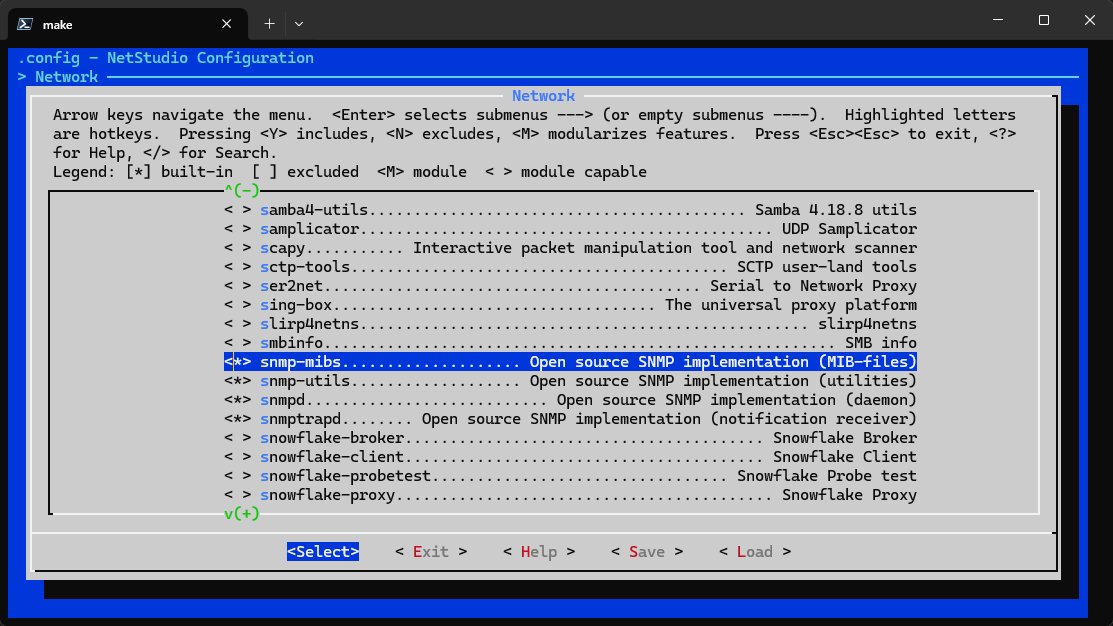Open a new terminal tab
This screenshot has width=1113, height=626.
(269, 22)
